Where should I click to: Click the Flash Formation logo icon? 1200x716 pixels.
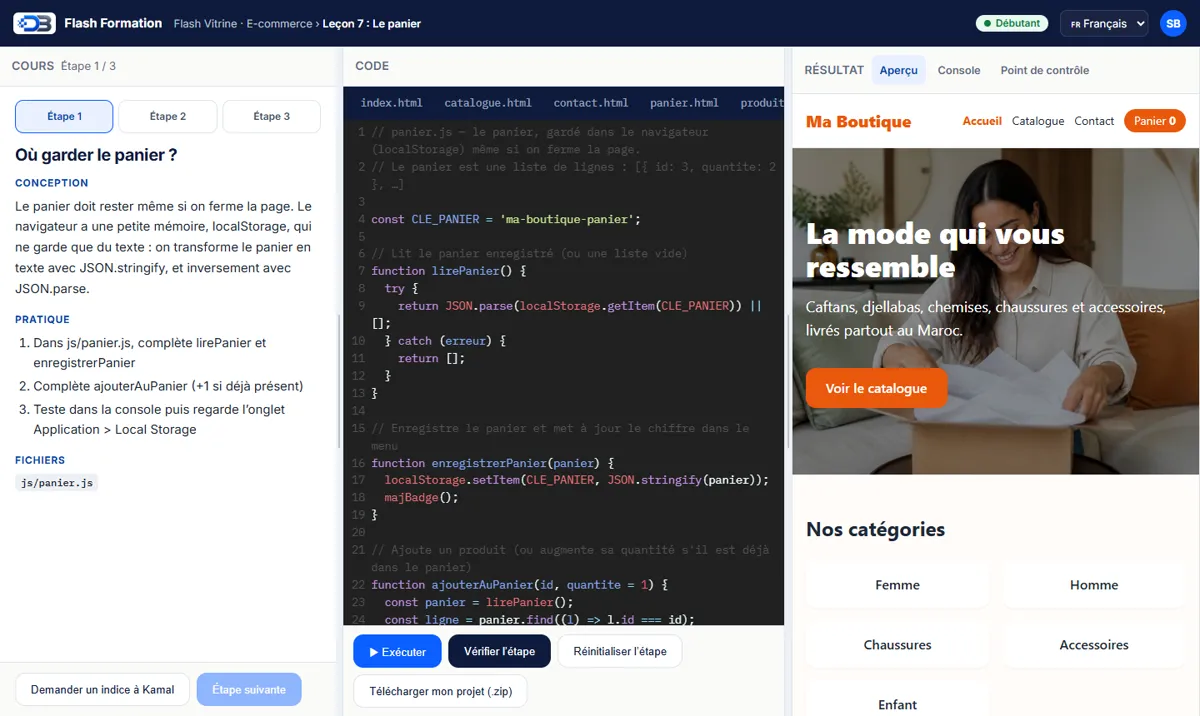tap(34, 23)
